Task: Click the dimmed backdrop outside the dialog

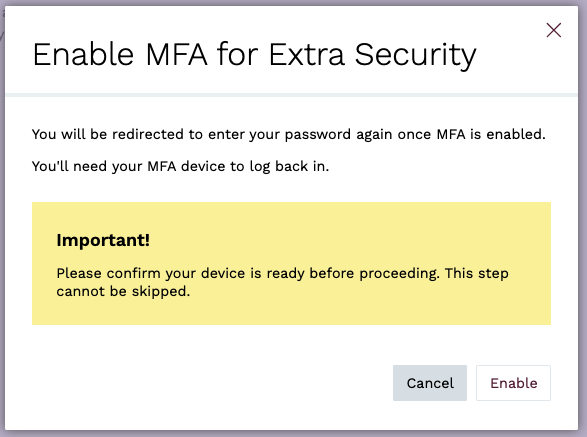Action: [x=583, y=225]
